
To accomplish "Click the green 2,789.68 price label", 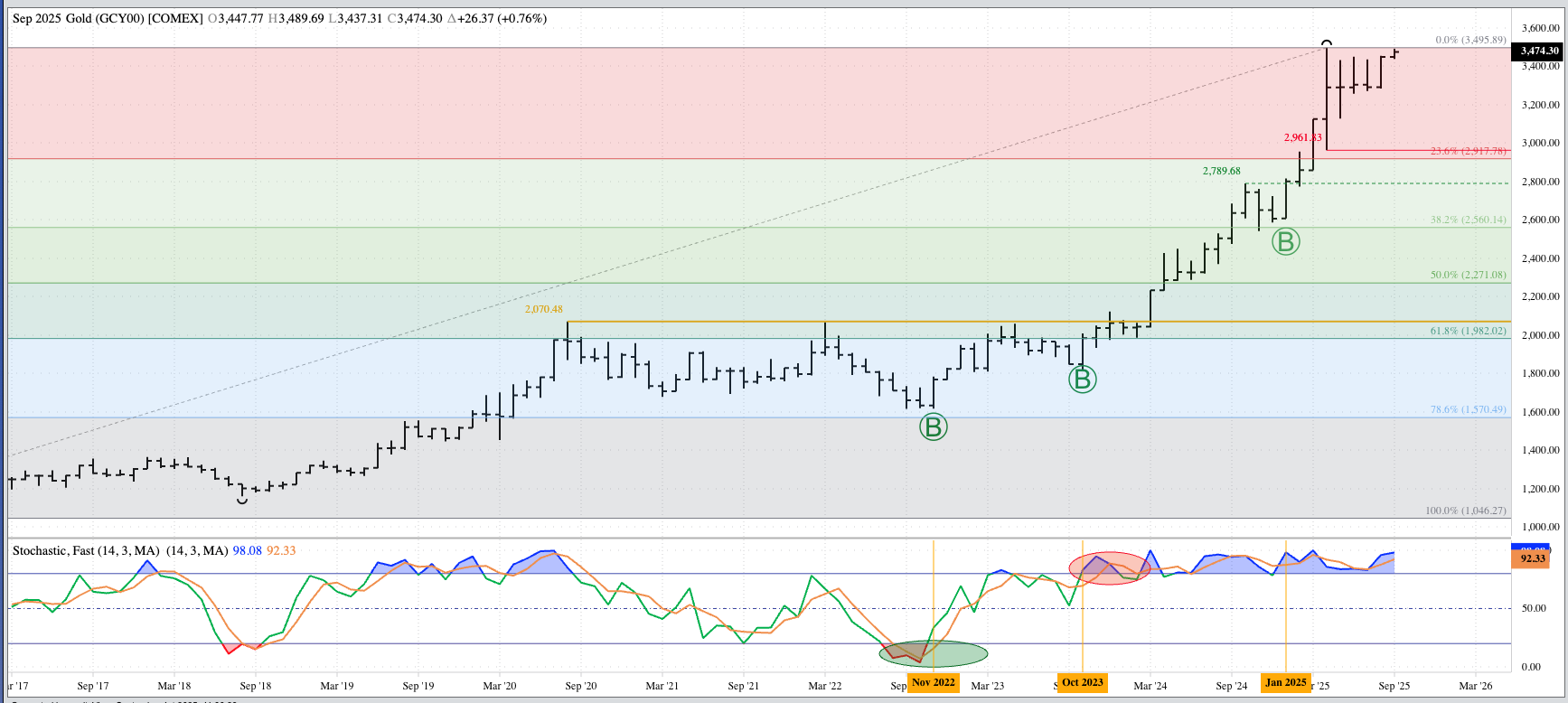I will (x=1221, y=171).
